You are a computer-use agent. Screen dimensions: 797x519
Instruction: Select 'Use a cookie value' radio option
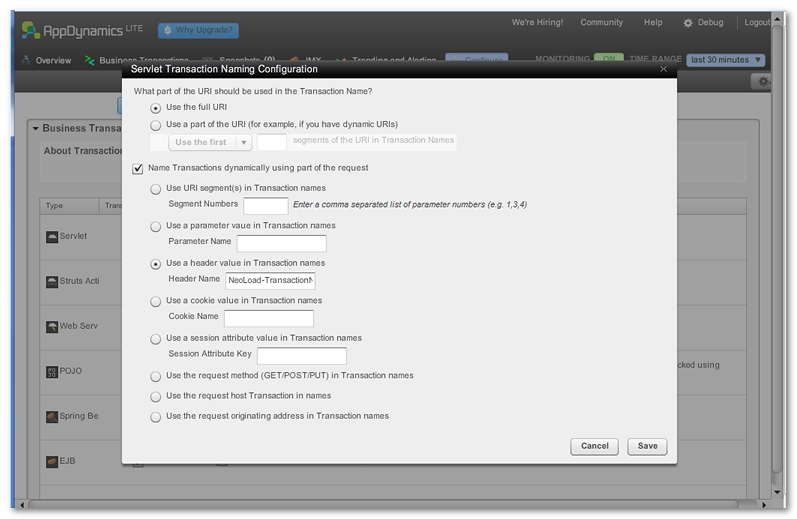(155, 301)
